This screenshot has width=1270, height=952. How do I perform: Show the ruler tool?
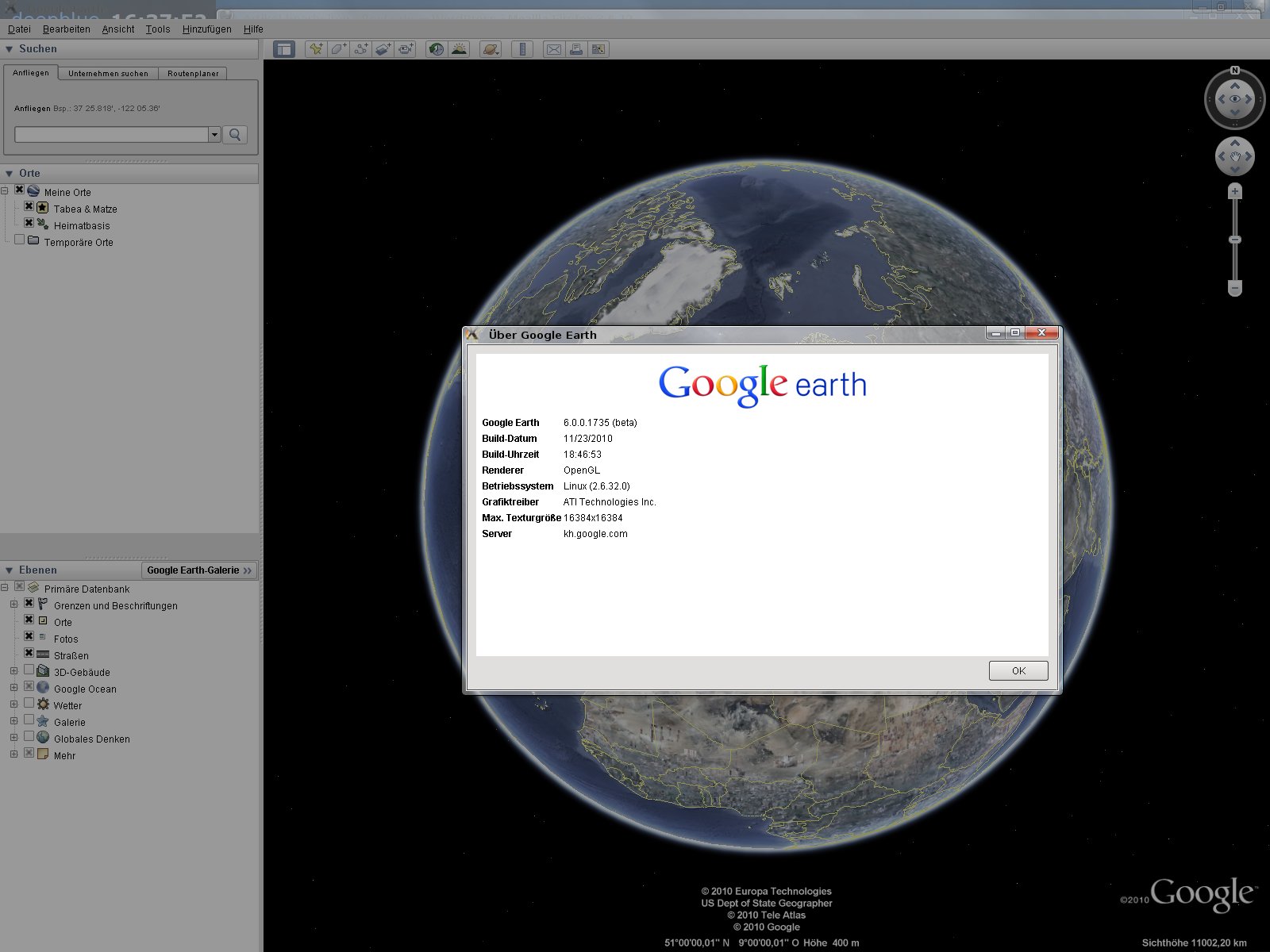click(x=522, y=49)
